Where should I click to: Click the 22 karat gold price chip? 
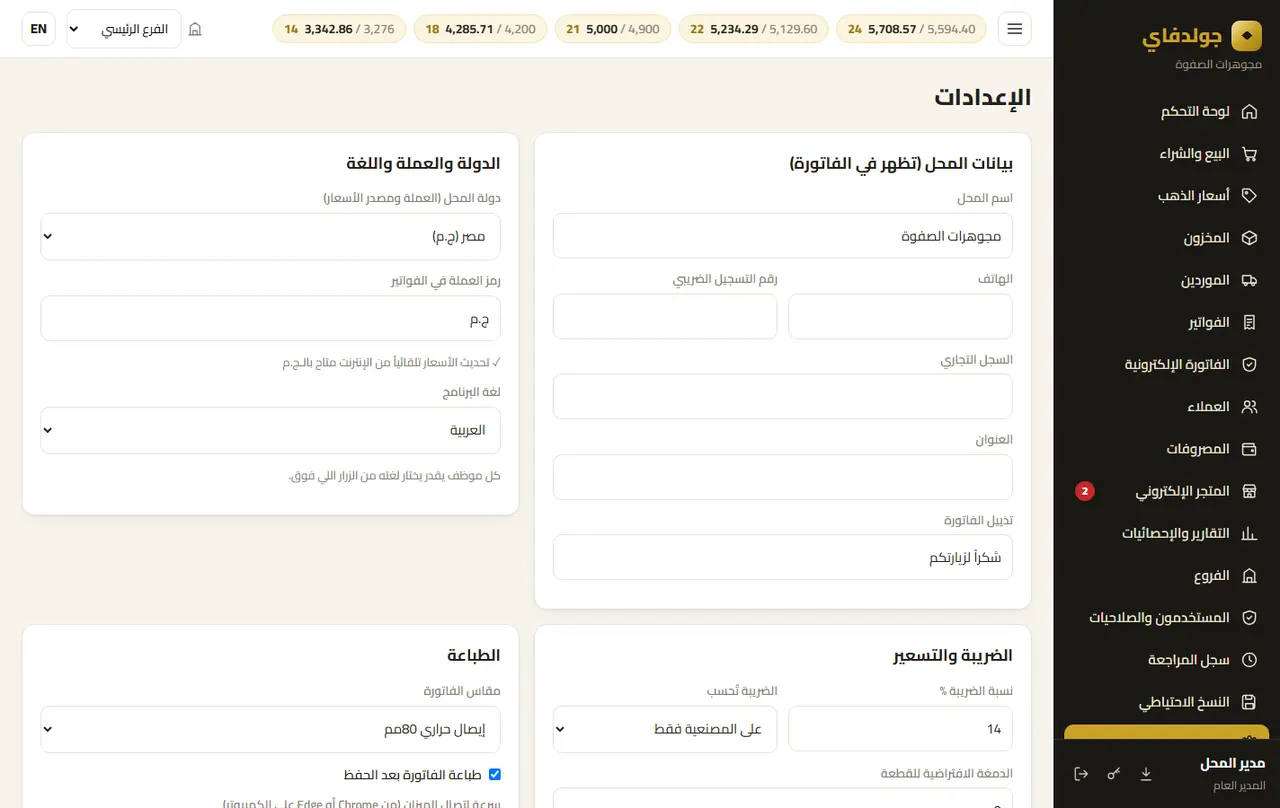click(753, 29)
